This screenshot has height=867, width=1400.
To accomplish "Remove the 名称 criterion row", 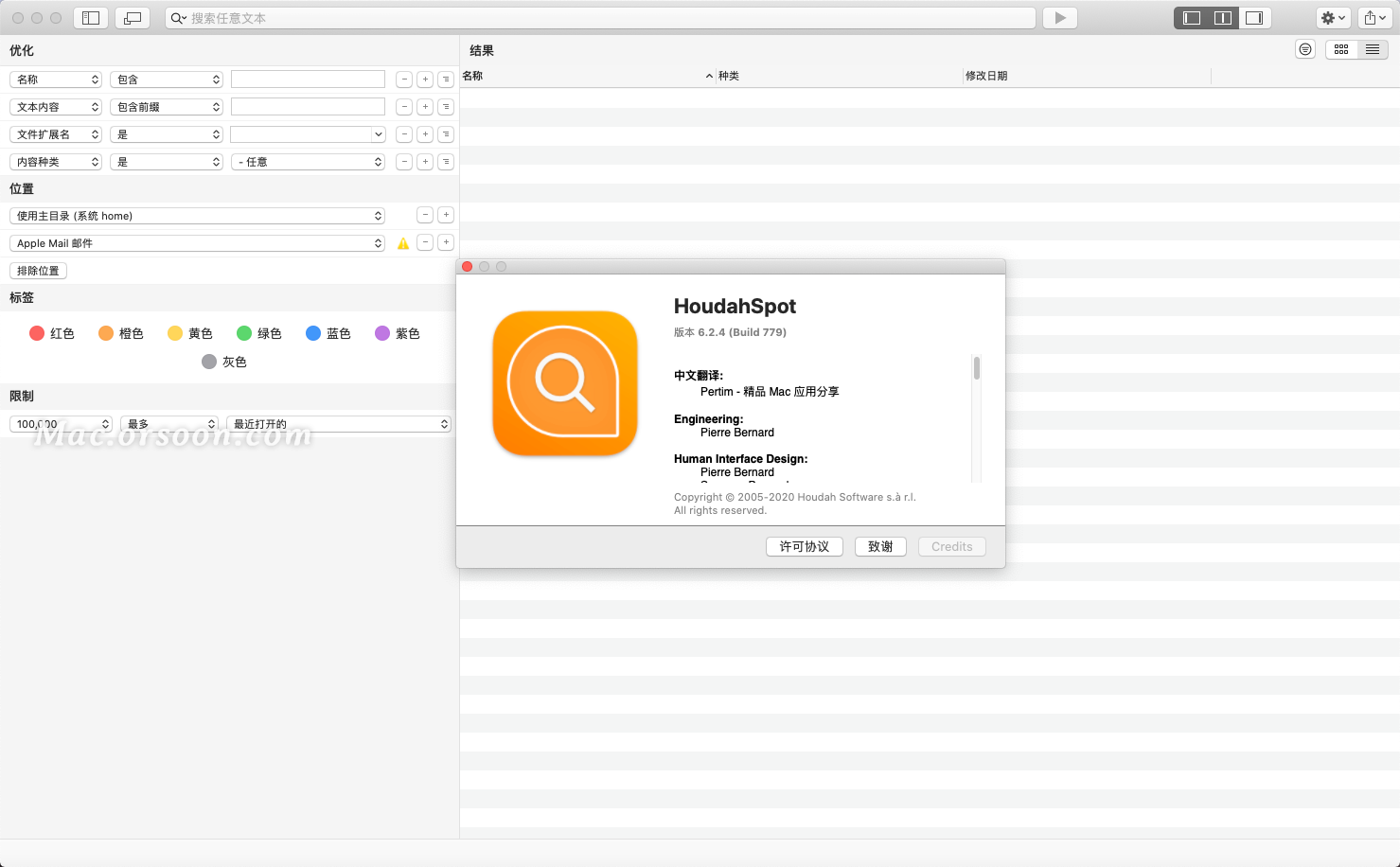I will 404,80.
